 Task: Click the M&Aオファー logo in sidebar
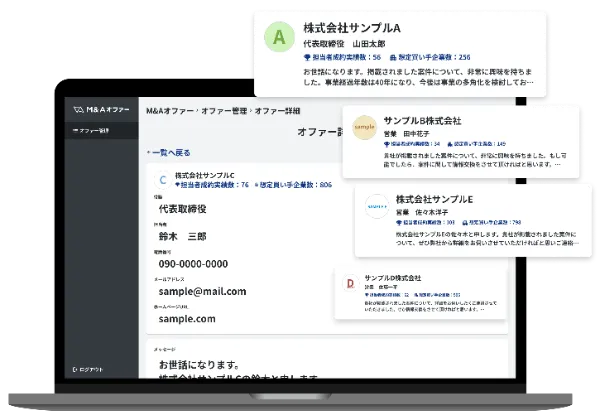pyautogui.click(x=101, y=110)
